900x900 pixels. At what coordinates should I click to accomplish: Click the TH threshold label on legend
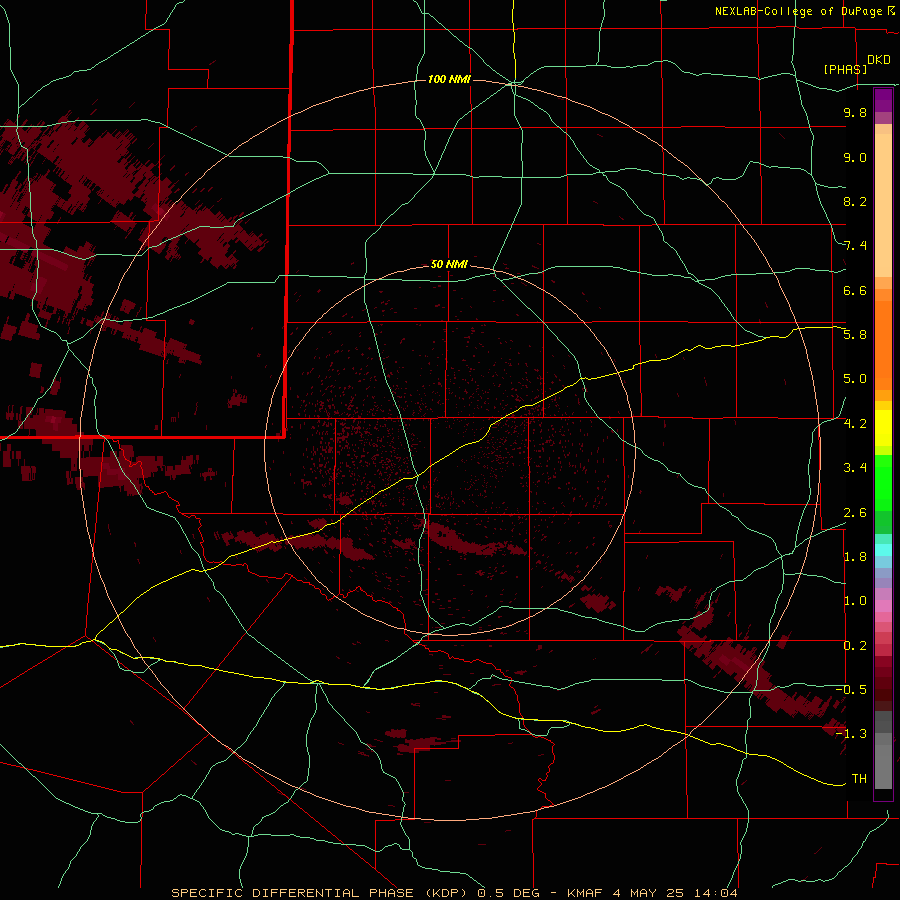coord(859,779)
